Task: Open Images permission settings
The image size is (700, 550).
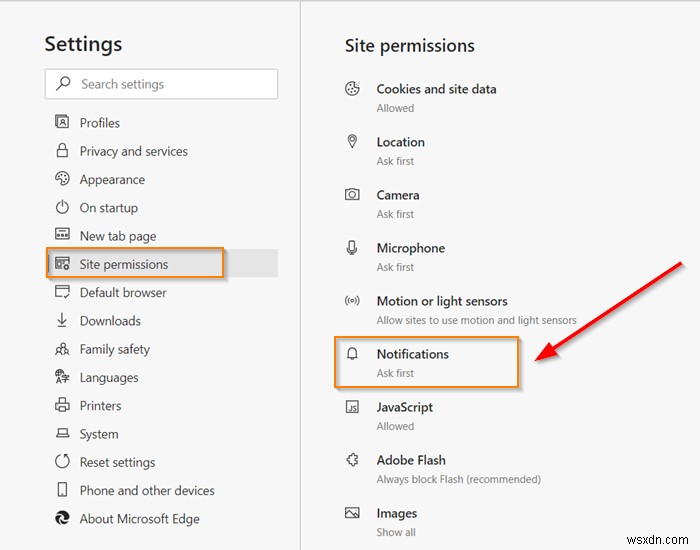Action: pyautogui.click(x=396, y=513)
